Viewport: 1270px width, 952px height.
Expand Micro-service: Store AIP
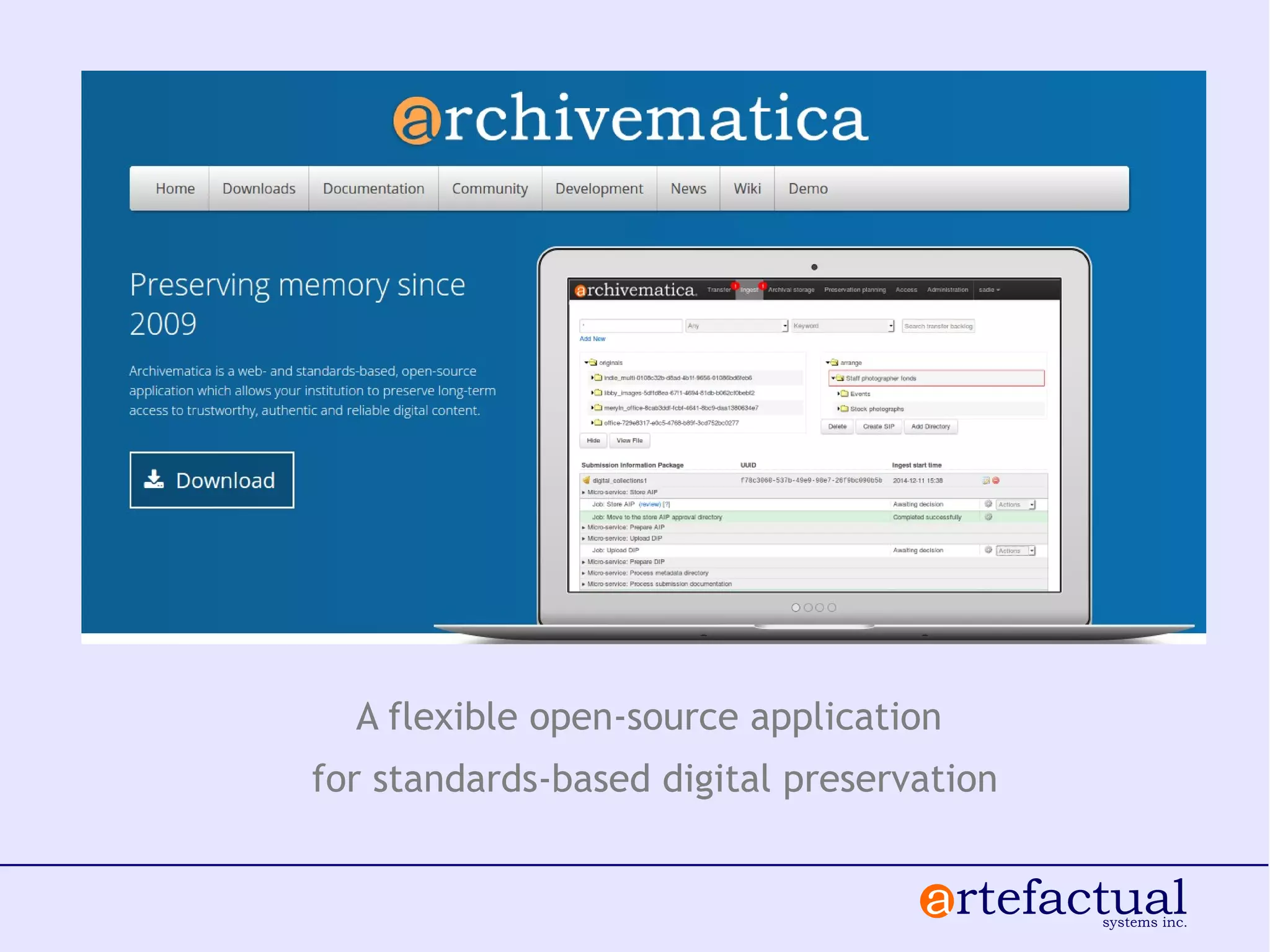(x=584, y=492)
